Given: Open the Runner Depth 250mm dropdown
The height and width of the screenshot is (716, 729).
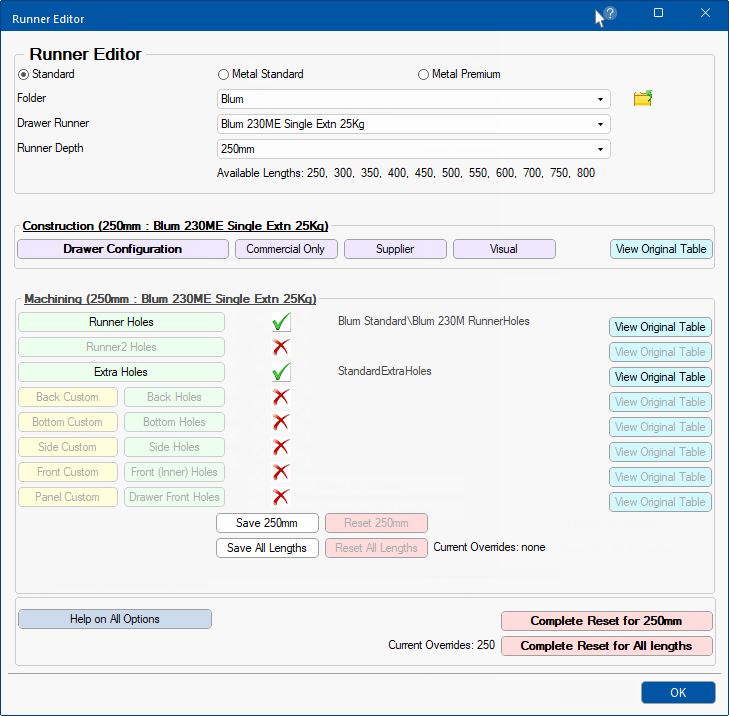Looking at the screenshot, I should click(x=413, y=149).
